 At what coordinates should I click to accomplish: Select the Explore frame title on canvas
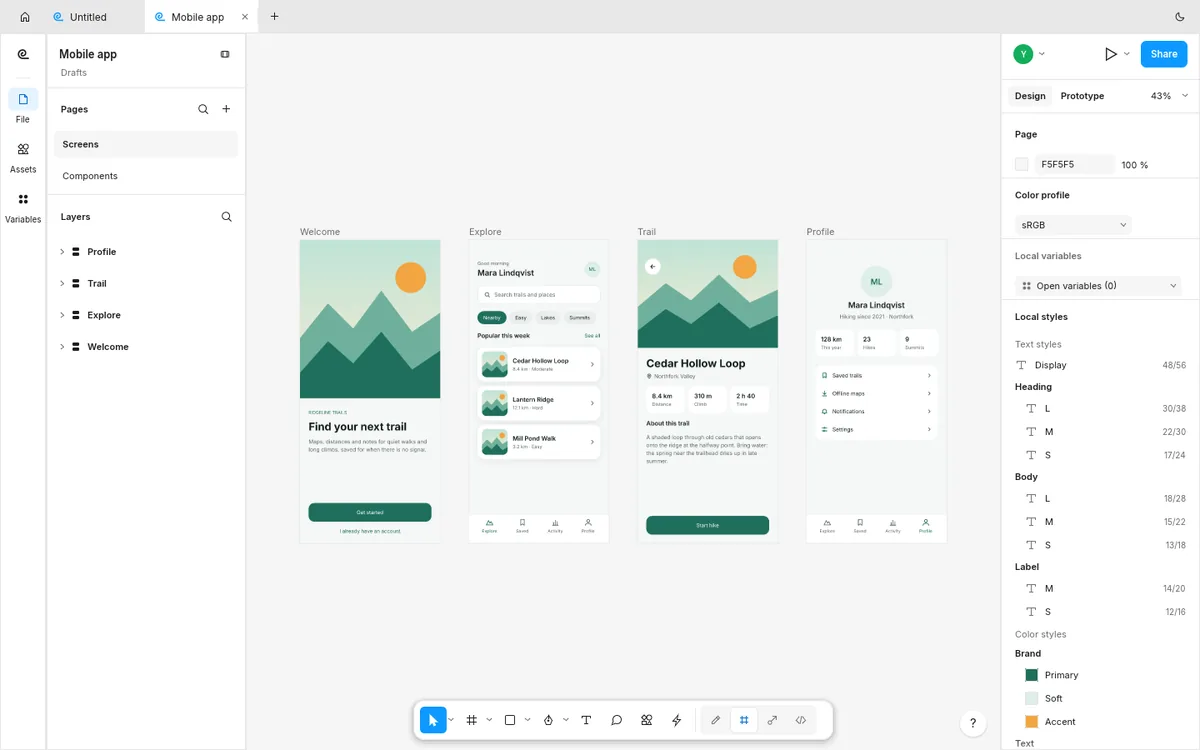pos(485,232)
